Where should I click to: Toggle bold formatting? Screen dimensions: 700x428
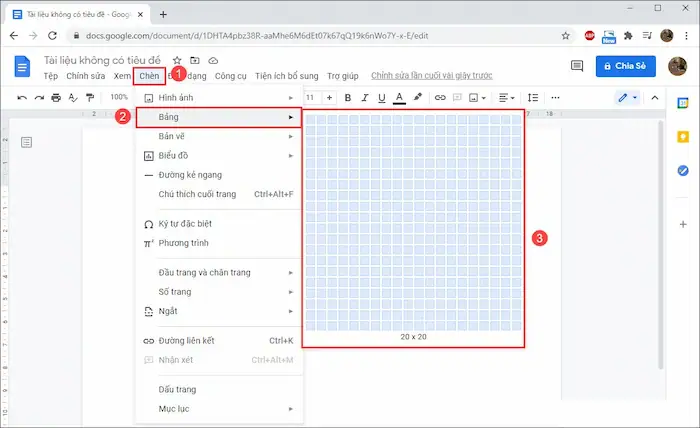pos(348,97)
